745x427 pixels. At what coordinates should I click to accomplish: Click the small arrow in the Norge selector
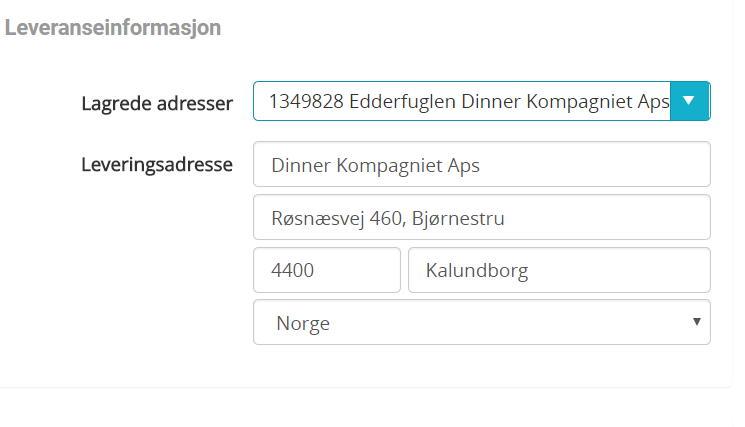click(695, 322)
